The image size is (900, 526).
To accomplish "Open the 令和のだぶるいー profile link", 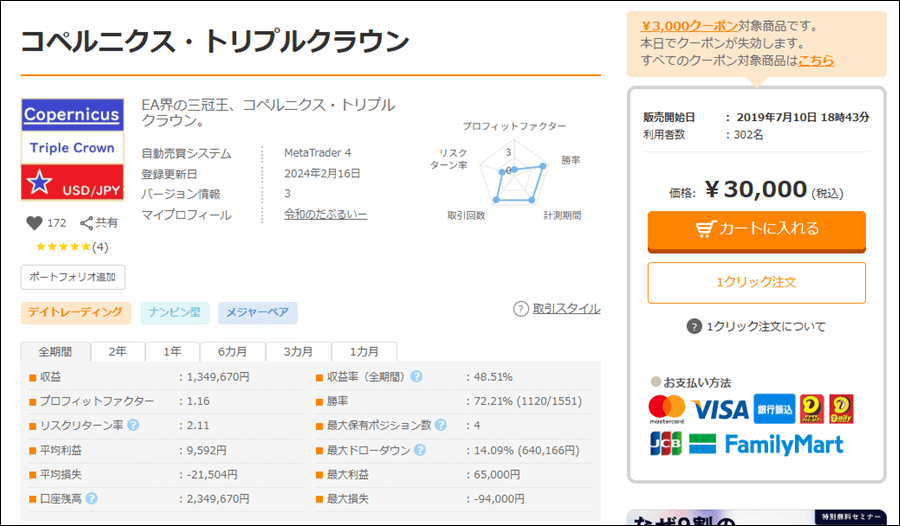I will (x=325, y=215).
